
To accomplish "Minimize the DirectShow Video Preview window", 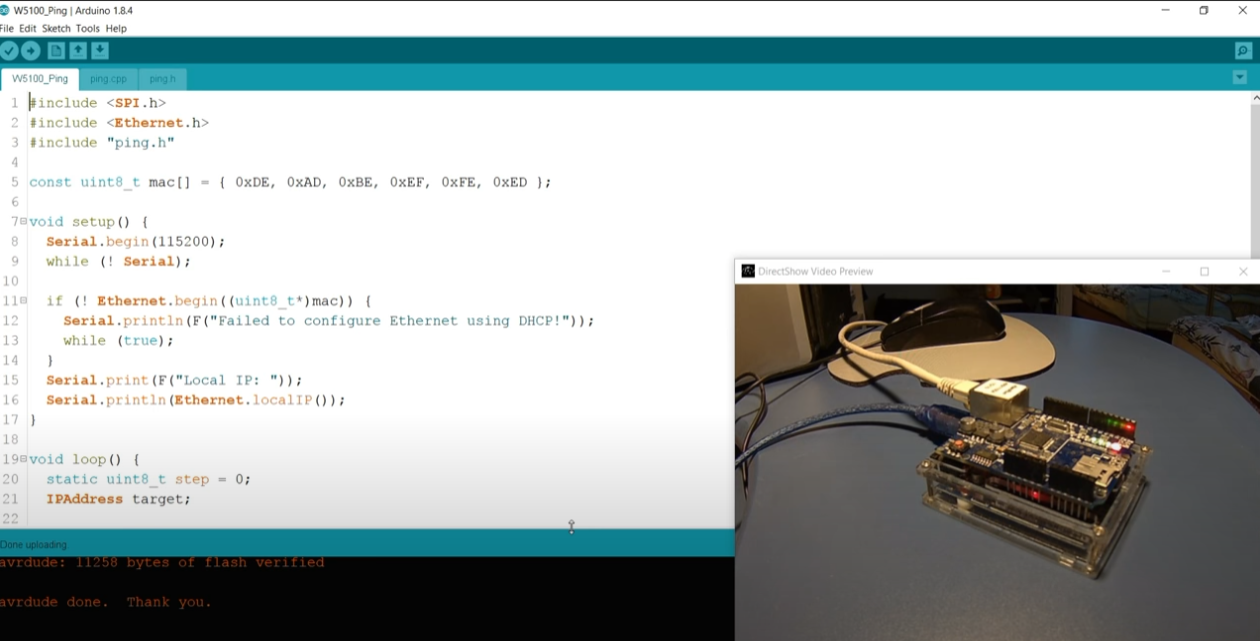I will [x=1166, y=271].
